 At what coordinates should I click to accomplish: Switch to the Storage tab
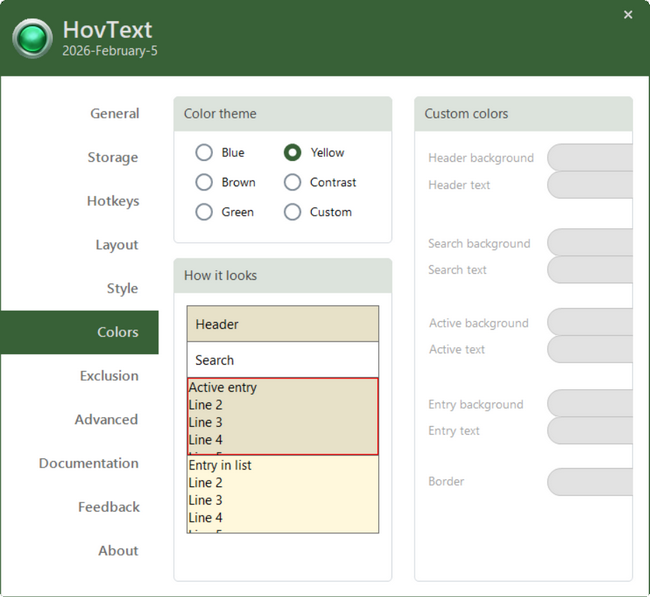(112, 158)
